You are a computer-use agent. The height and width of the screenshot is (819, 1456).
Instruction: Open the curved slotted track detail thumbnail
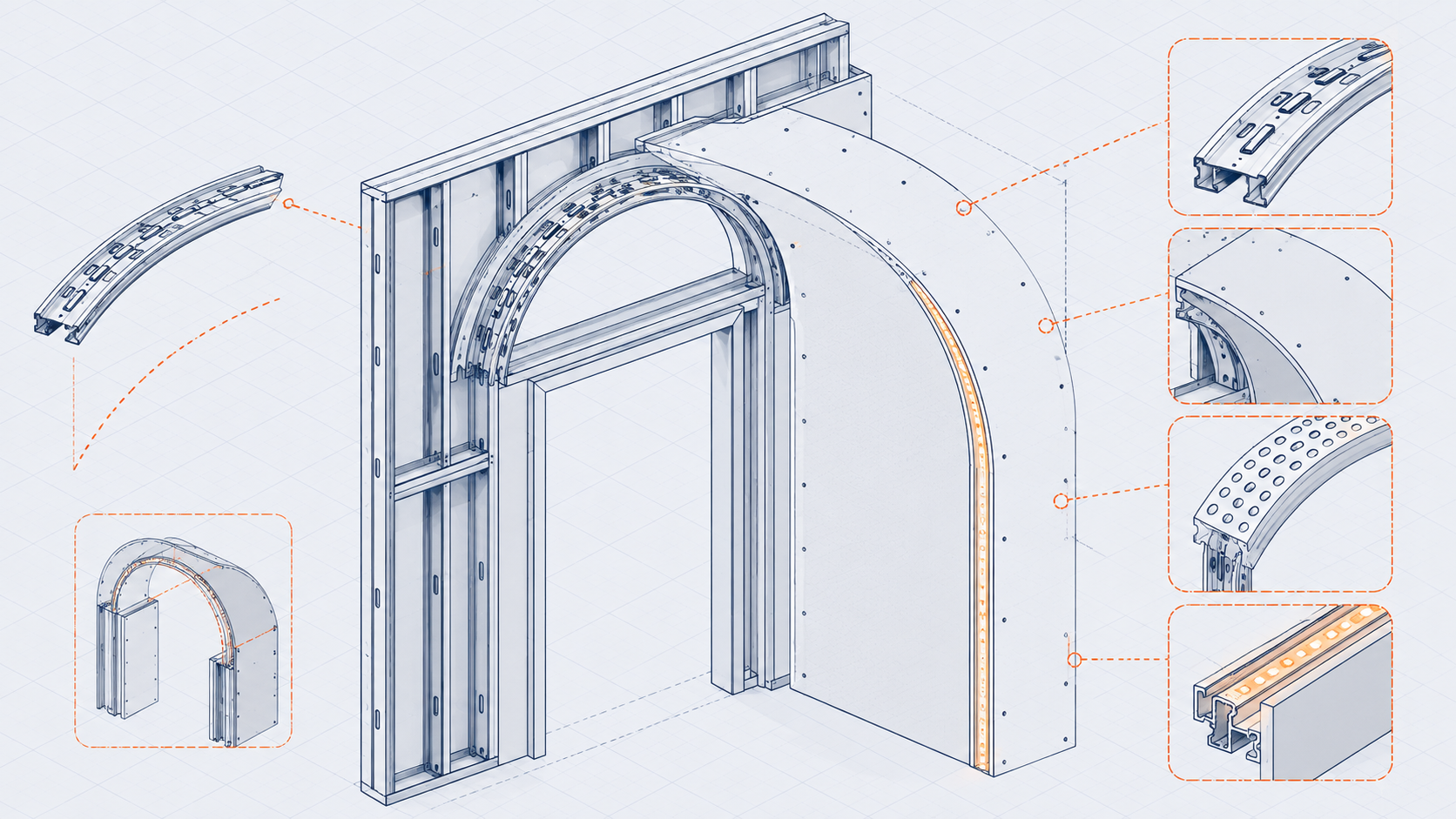(x=1280, y=126)
